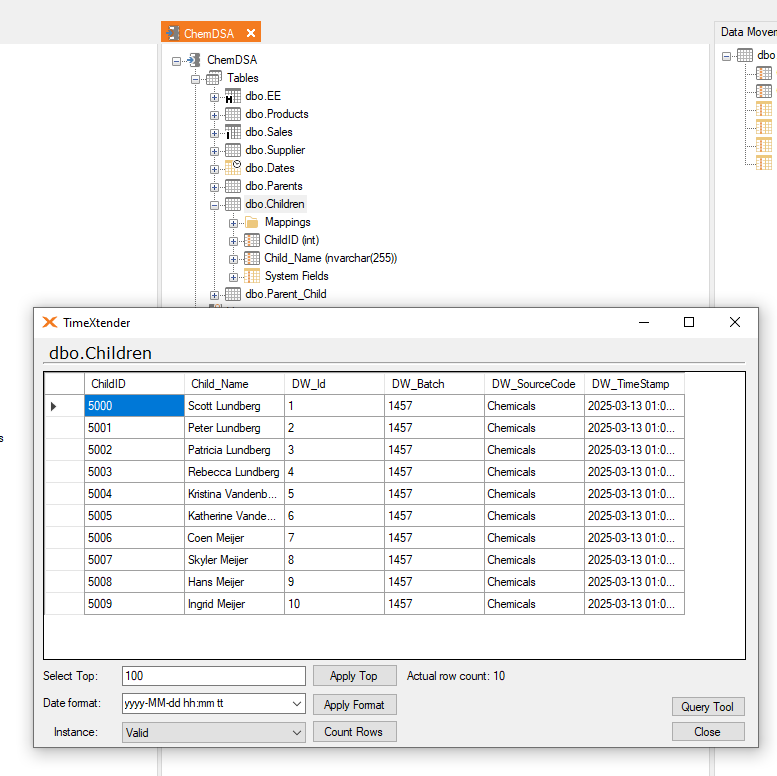Click the Scott Lundberg cell
The image size is (777, 776).
(234, 406)
